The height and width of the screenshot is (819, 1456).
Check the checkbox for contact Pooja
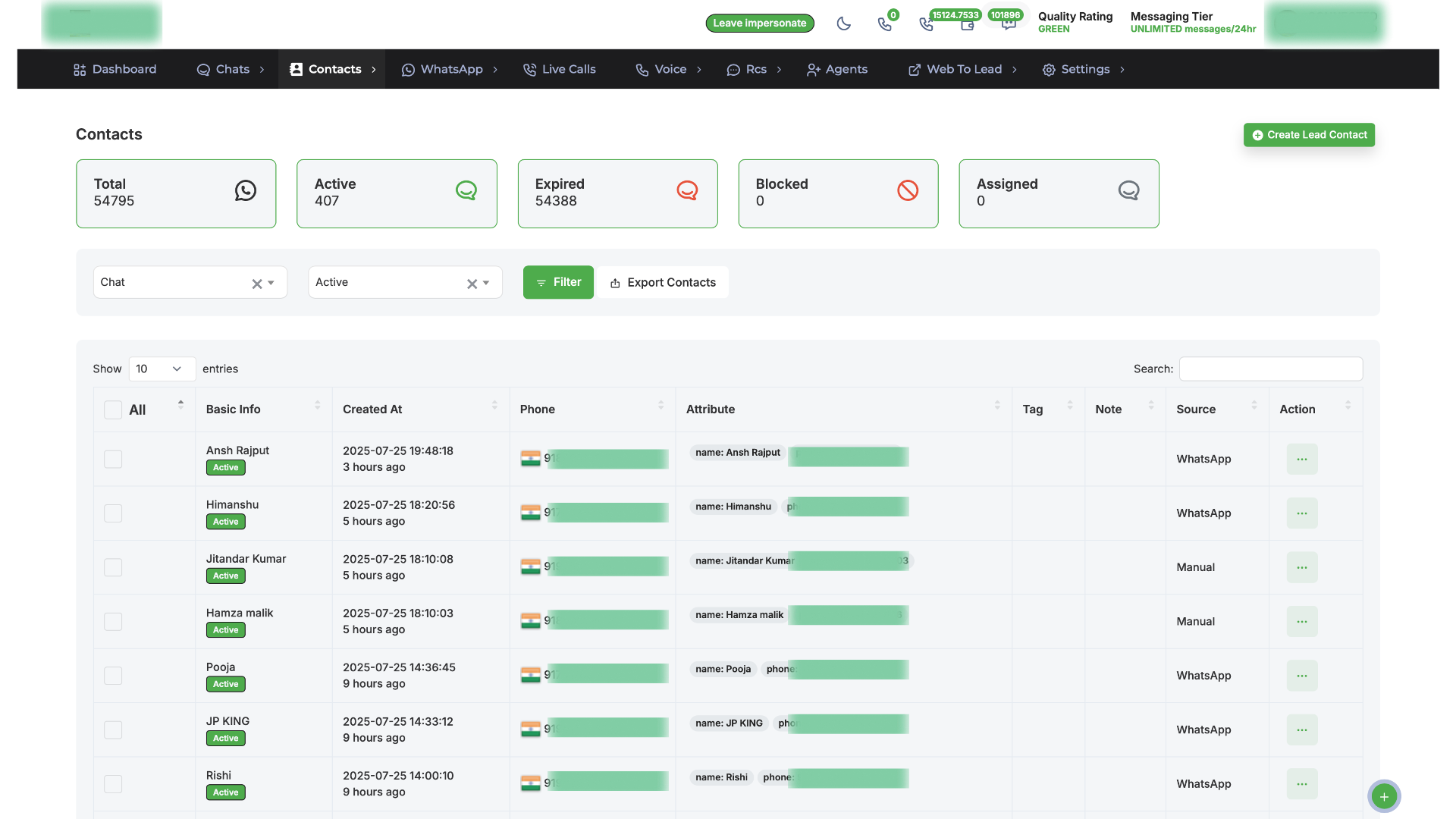coord(112,675)
